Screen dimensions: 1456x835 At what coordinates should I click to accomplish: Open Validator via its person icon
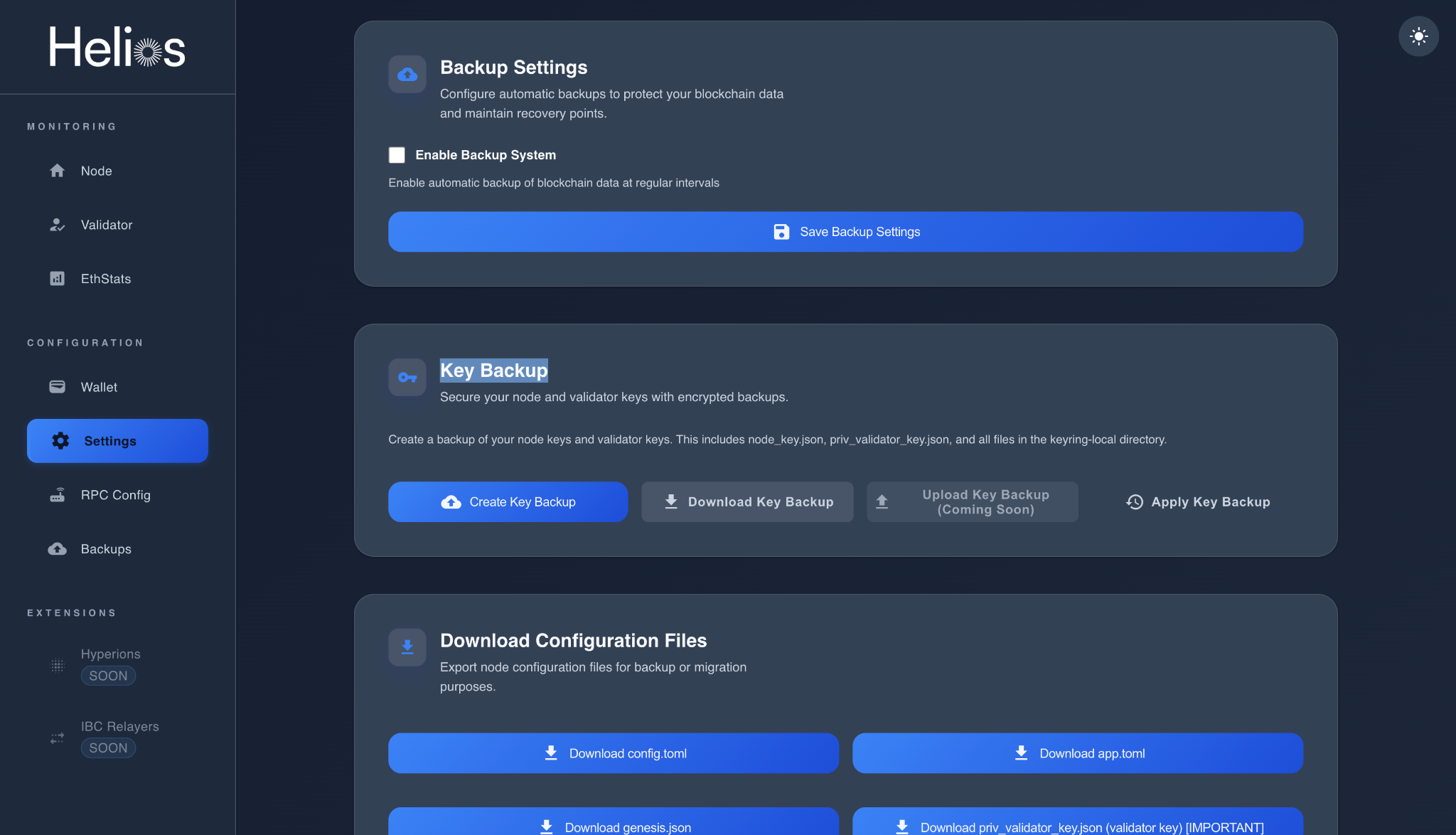[57, 225]
